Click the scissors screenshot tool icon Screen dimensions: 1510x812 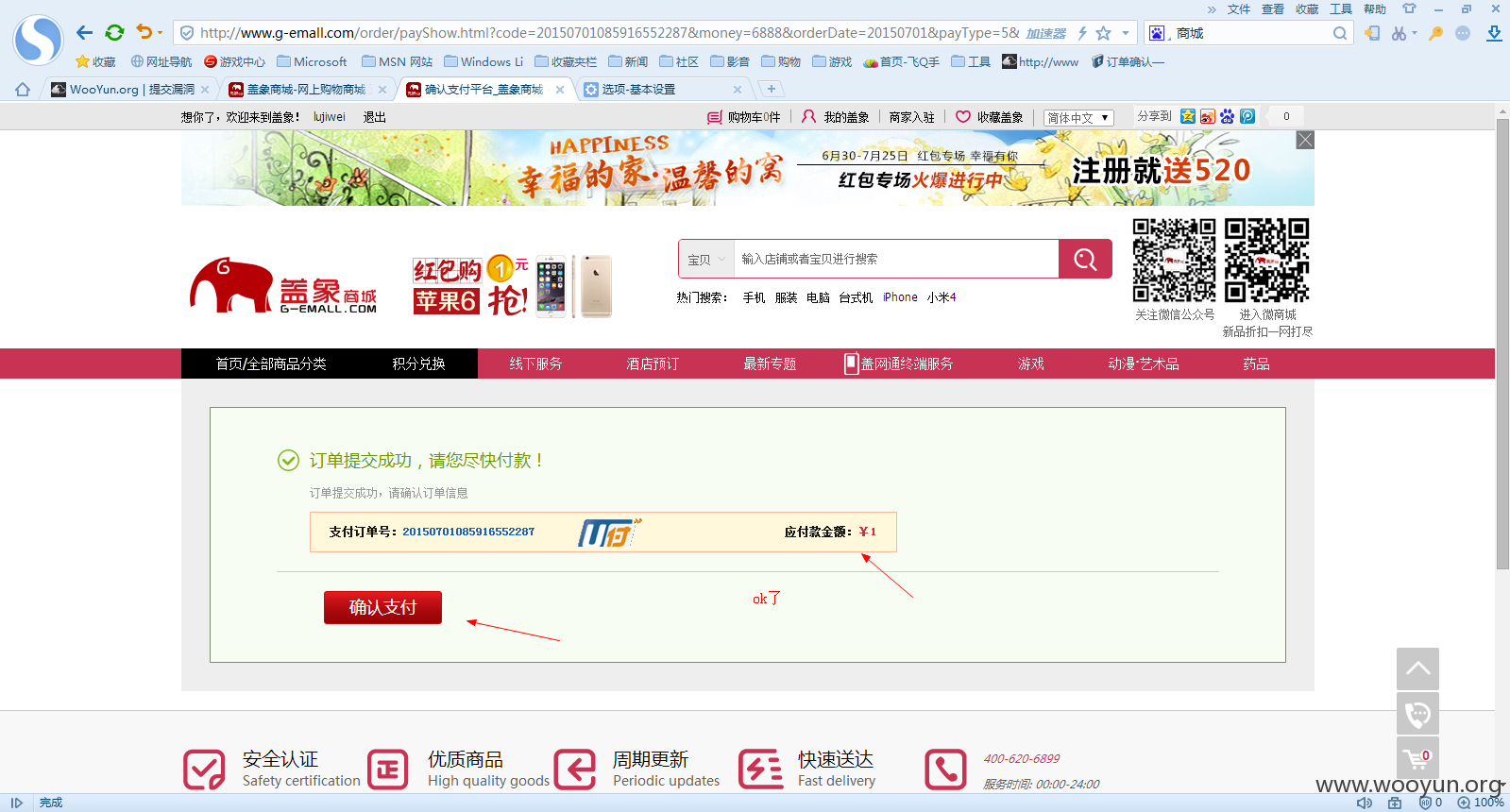coord(1399,33)
